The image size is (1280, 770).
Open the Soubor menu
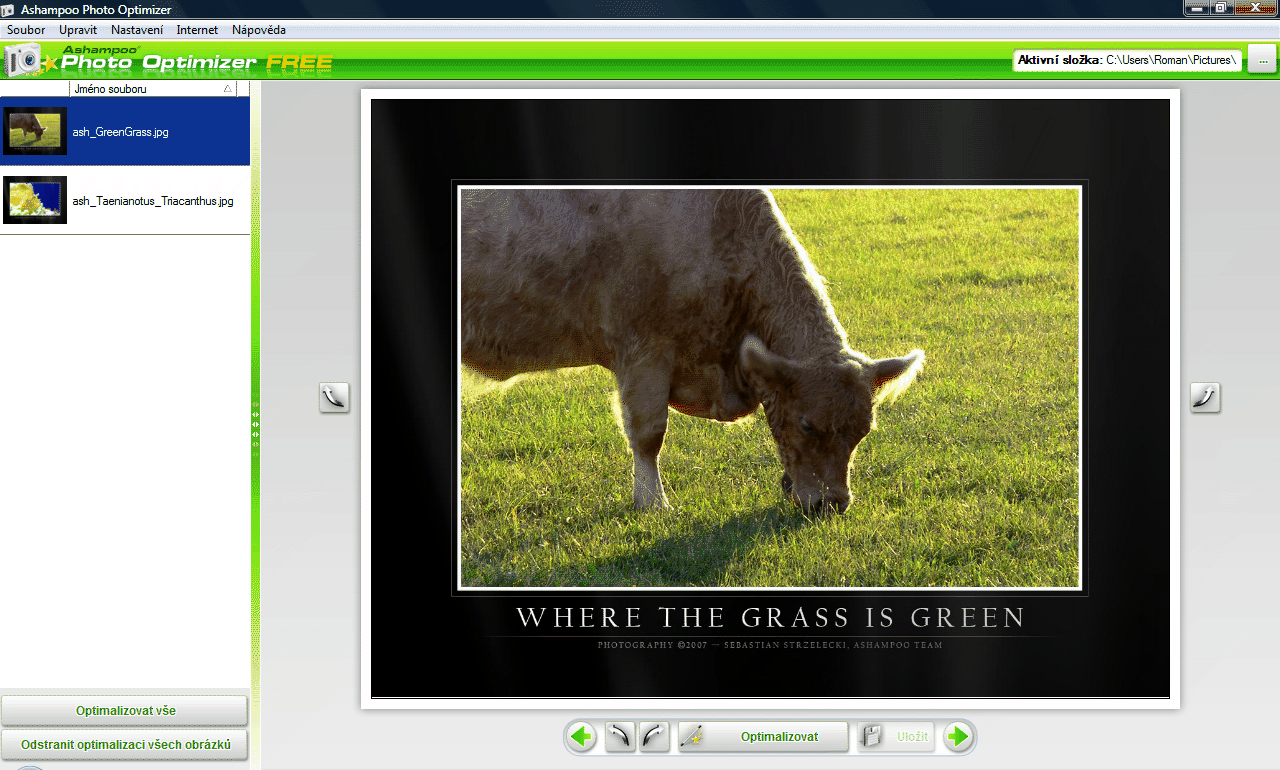point(26,30)
